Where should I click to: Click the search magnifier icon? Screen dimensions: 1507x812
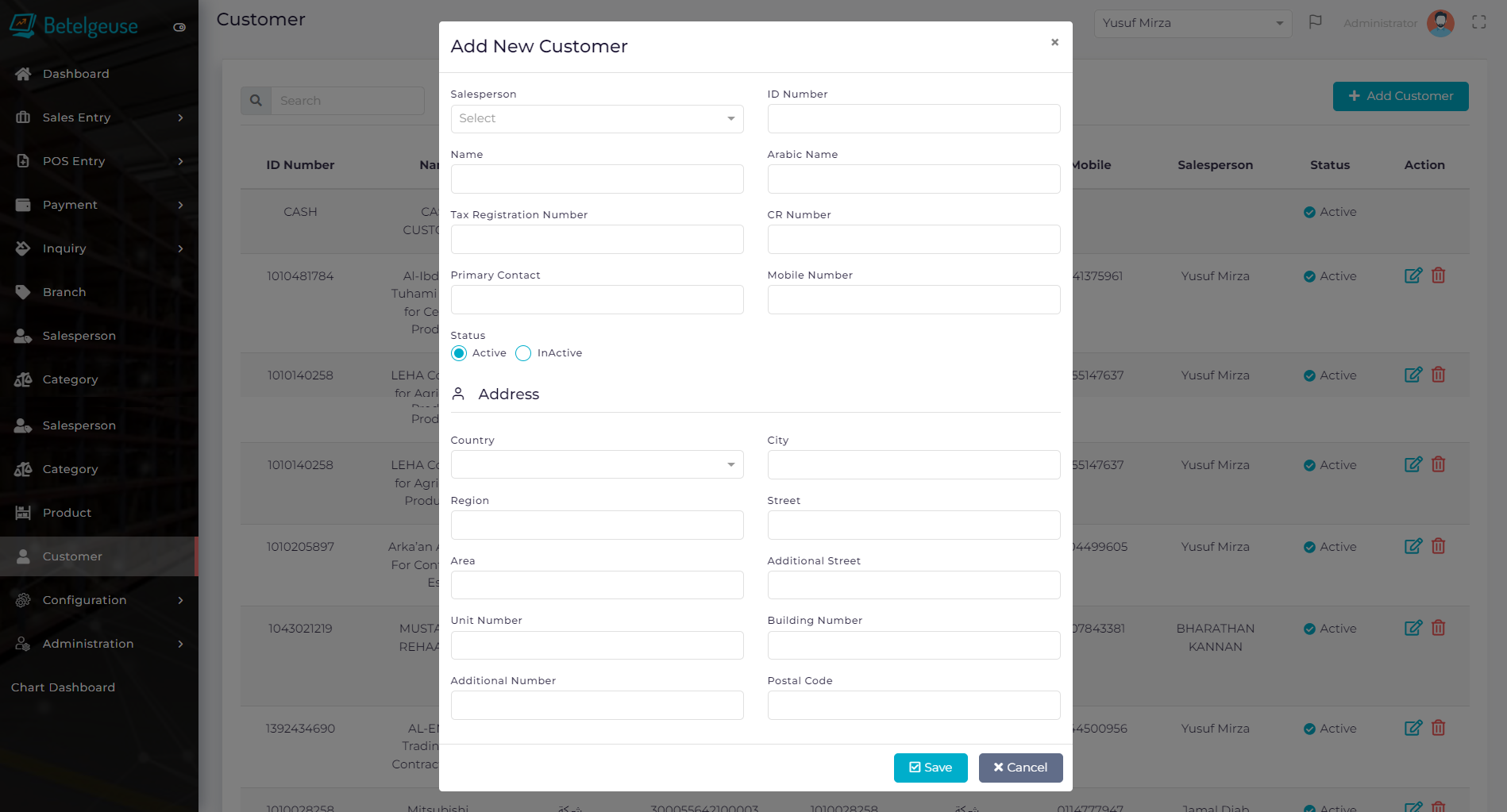coord(255,100)
